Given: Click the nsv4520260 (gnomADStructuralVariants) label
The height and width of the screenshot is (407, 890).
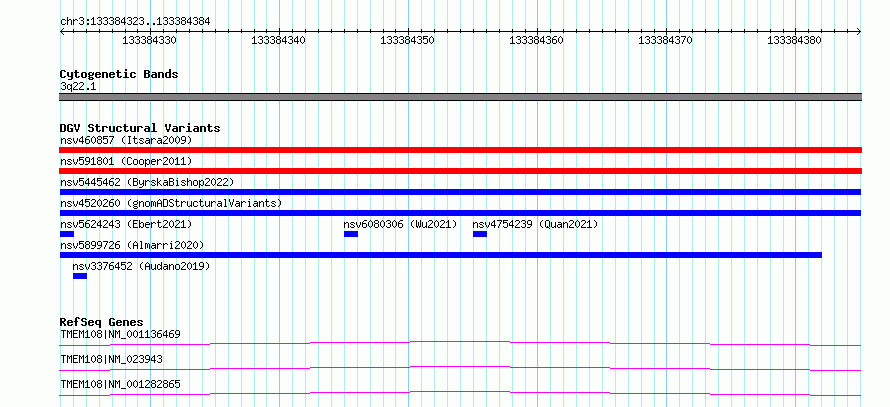Looking at the screenshot, I should click(x=171, y=203).
